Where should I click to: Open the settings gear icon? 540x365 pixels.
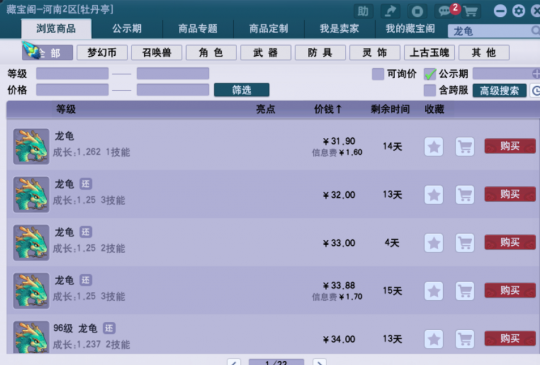pos(518,11)
